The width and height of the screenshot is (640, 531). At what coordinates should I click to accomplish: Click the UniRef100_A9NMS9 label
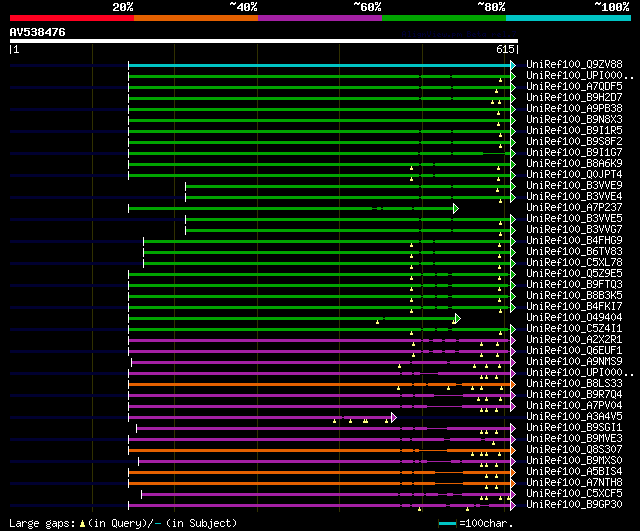pyautogui.click(x=574, y=362)
